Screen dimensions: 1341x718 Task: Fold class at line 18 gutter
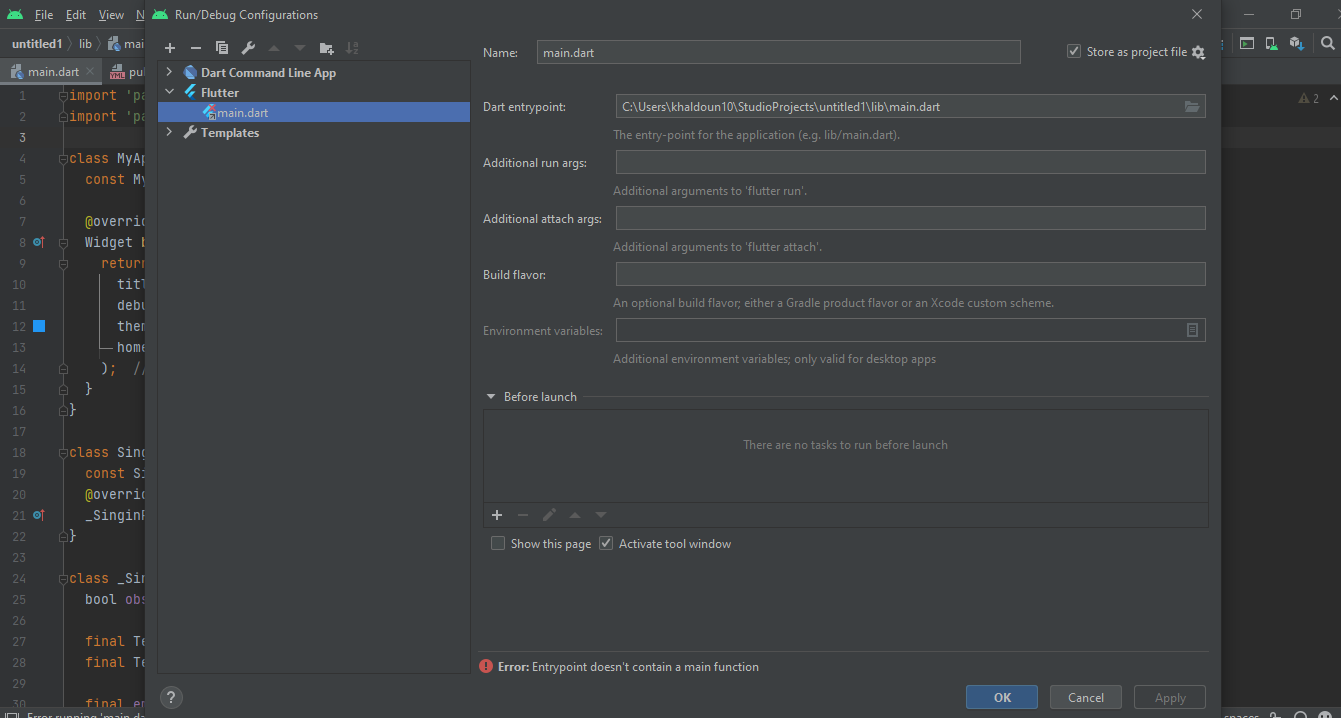(x=63, y=452)
